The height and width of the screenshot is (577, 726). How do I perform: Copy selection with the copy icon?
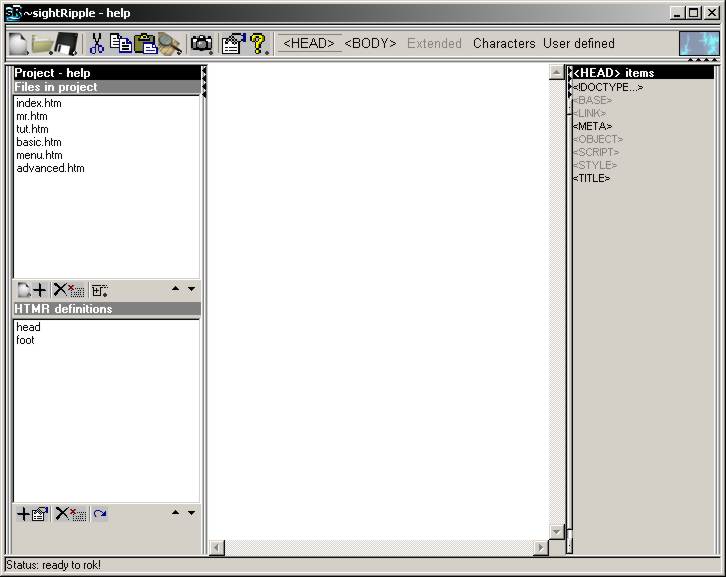[x=121, y=44]
